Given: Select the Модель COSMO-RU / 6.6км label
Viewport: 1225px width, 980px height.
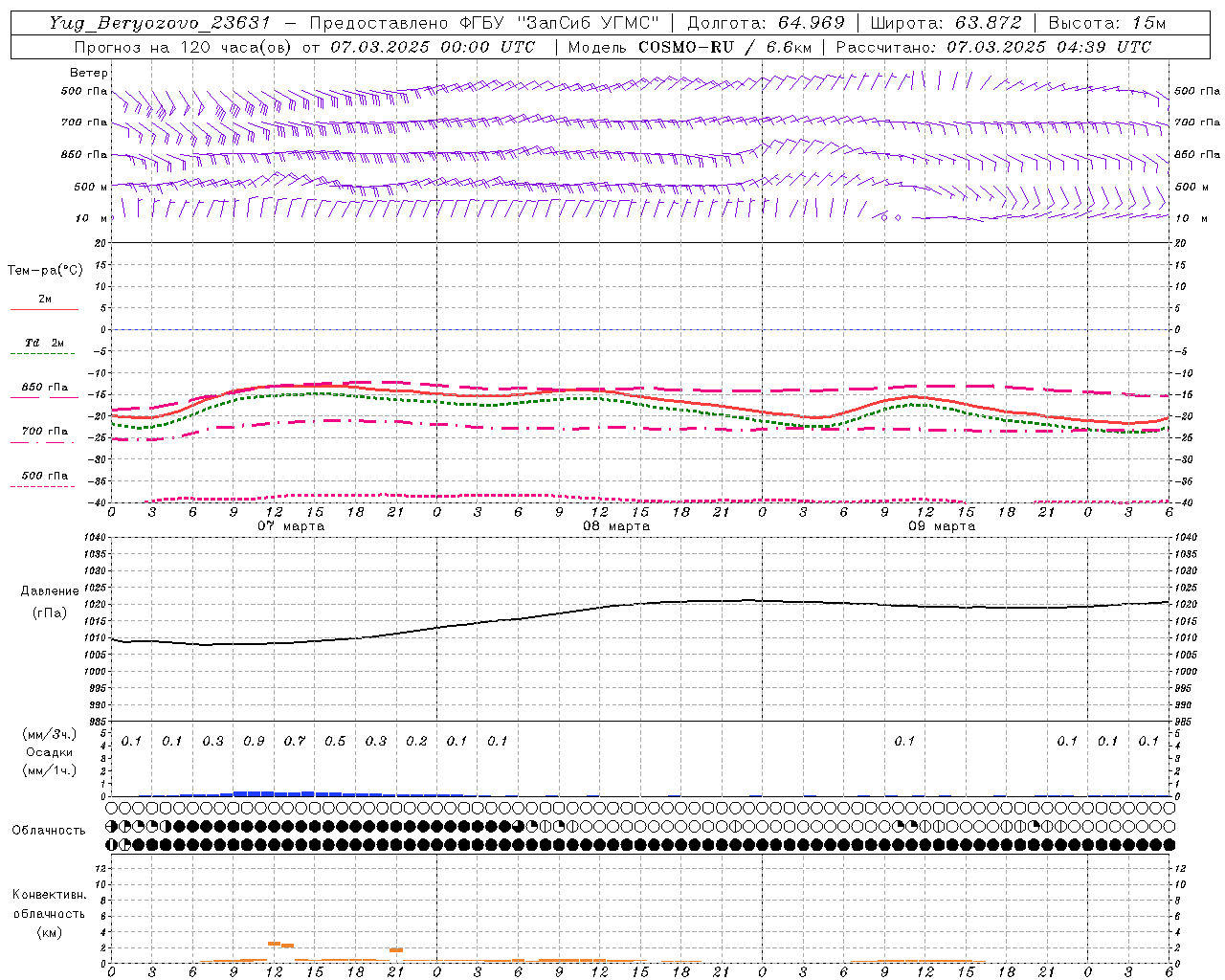Looking at the screenshot, I should coord(689,47).
